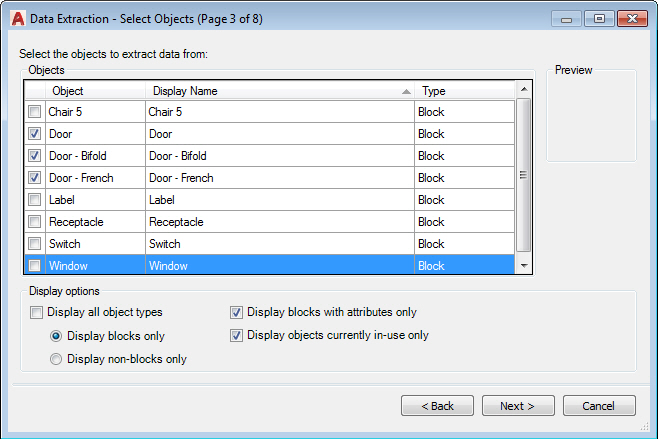Close the Data Extraction dialog

[632, 19]
